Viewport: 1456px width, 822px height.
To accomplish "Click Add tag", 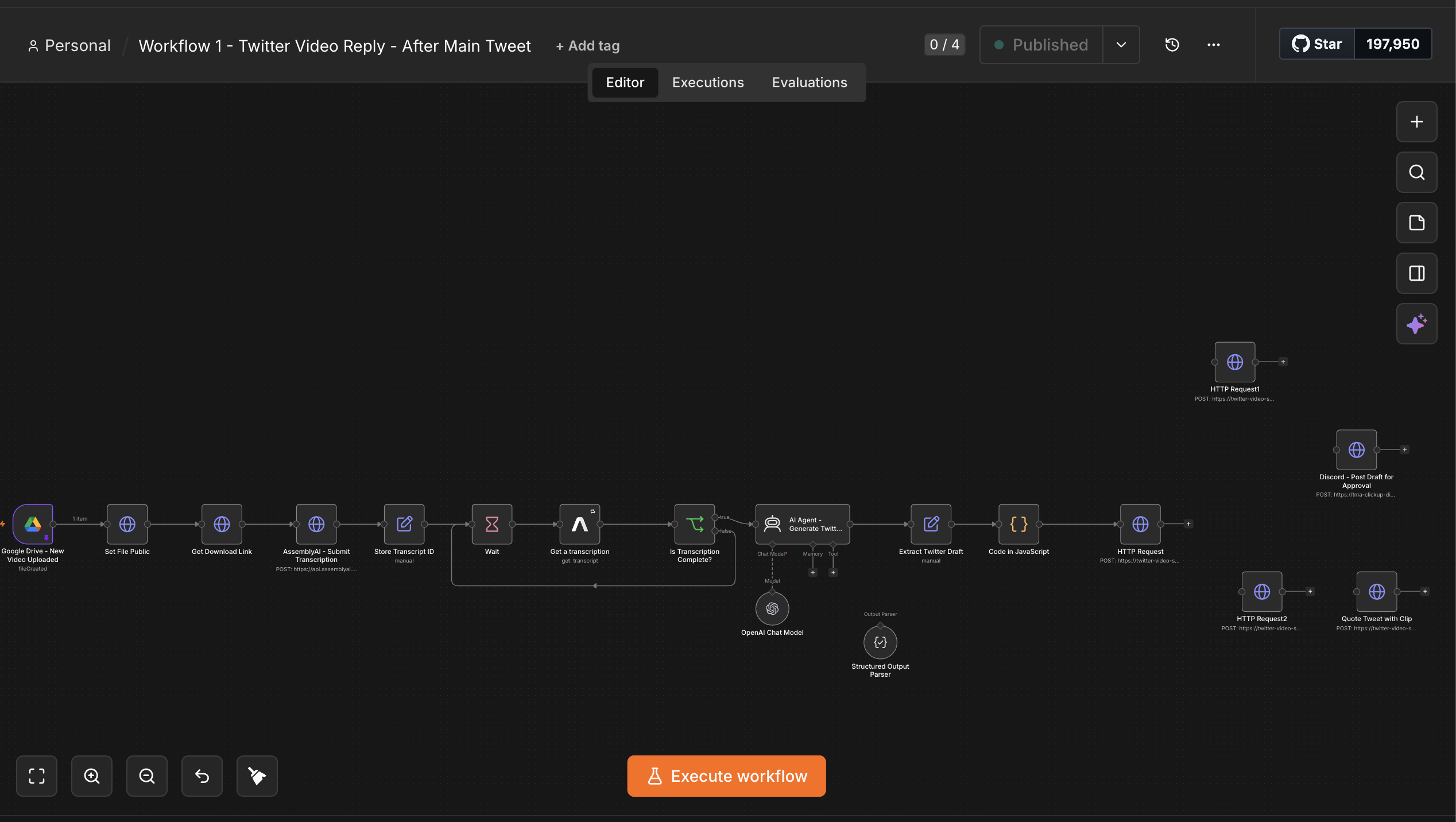I will [x=588, y=46].
